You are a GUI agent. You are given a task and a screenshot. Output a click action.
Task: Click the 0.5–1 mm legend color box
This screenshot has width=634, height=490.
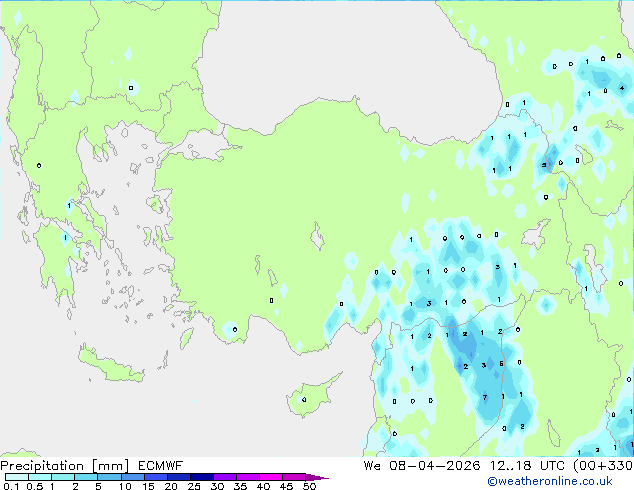coord(40,477)
